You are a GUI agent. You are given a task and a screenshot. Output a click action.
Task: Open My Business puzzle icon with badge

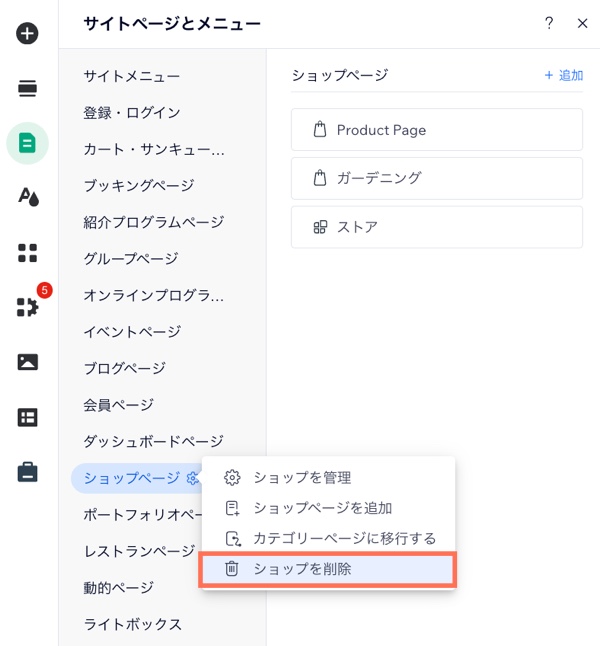pyautogui.click(x=27, y=307)
